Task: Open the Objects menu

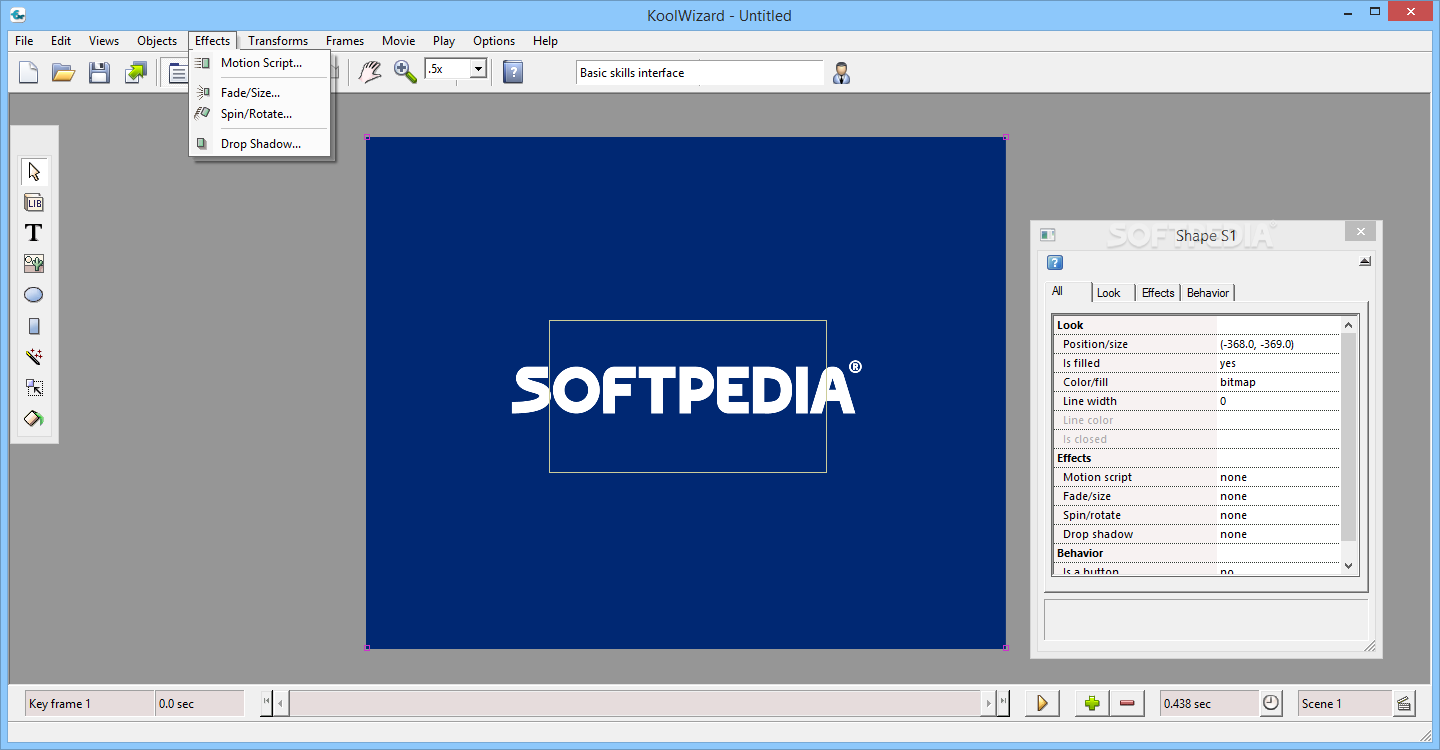Action: point(157,41)
